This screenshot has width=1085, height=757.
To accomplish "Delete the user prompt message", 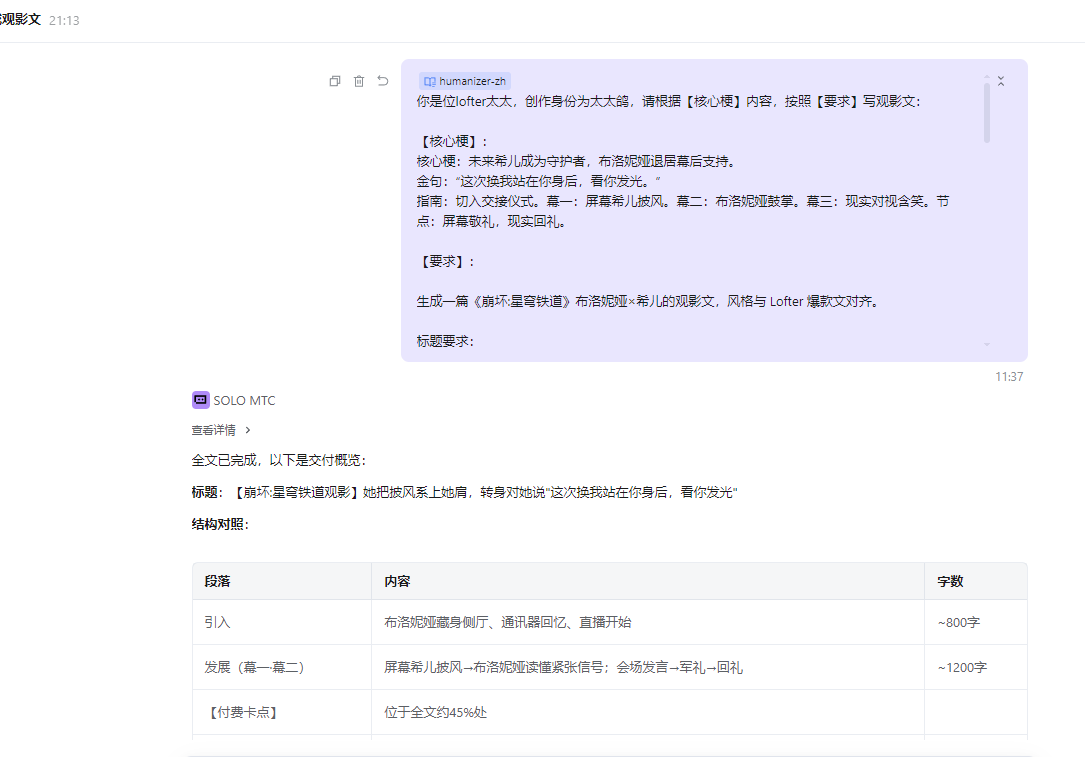I will point(359,81).
